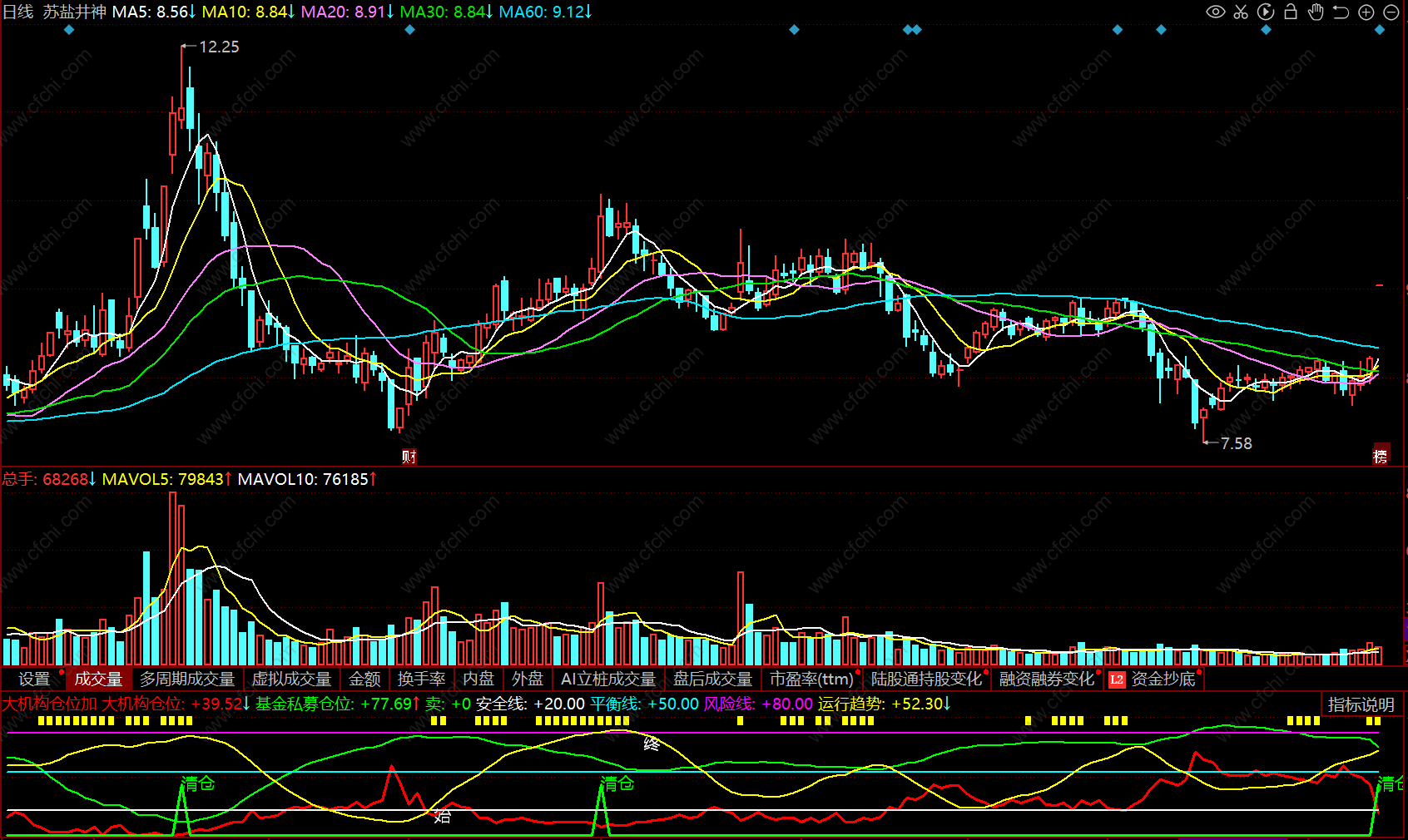Toggle the eye visibility icon in the top toolbar

point(1216,12)
